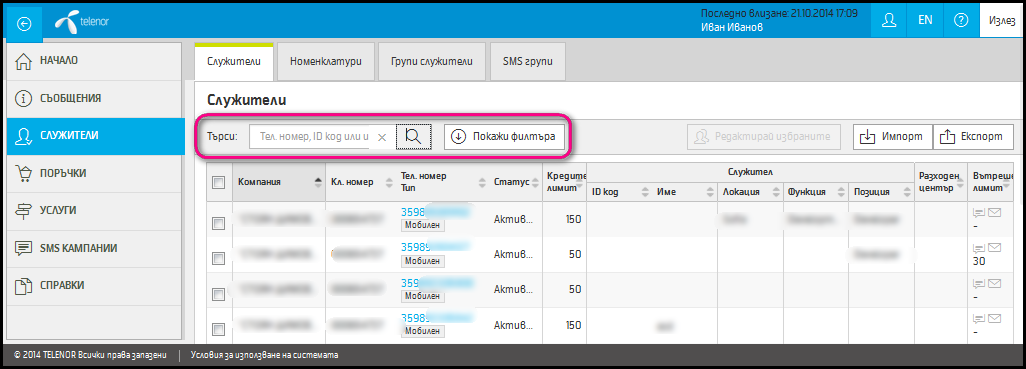Click credit limit 150 in first employee row
The image size is (1026, 369).
tap(573, 219)
